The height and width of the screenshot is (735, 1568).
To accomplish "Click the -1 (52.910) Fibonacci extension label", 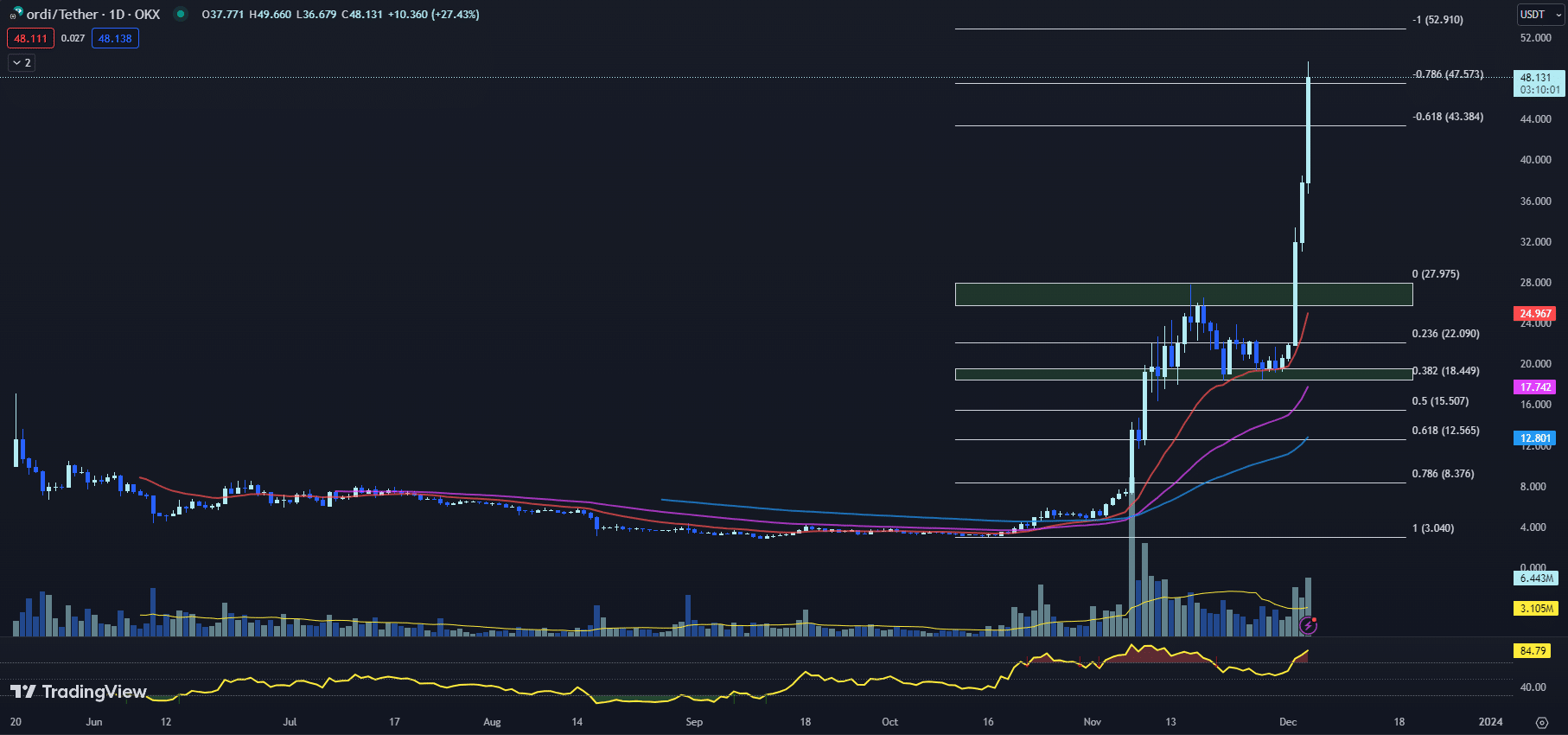I will click(1437, 20).
